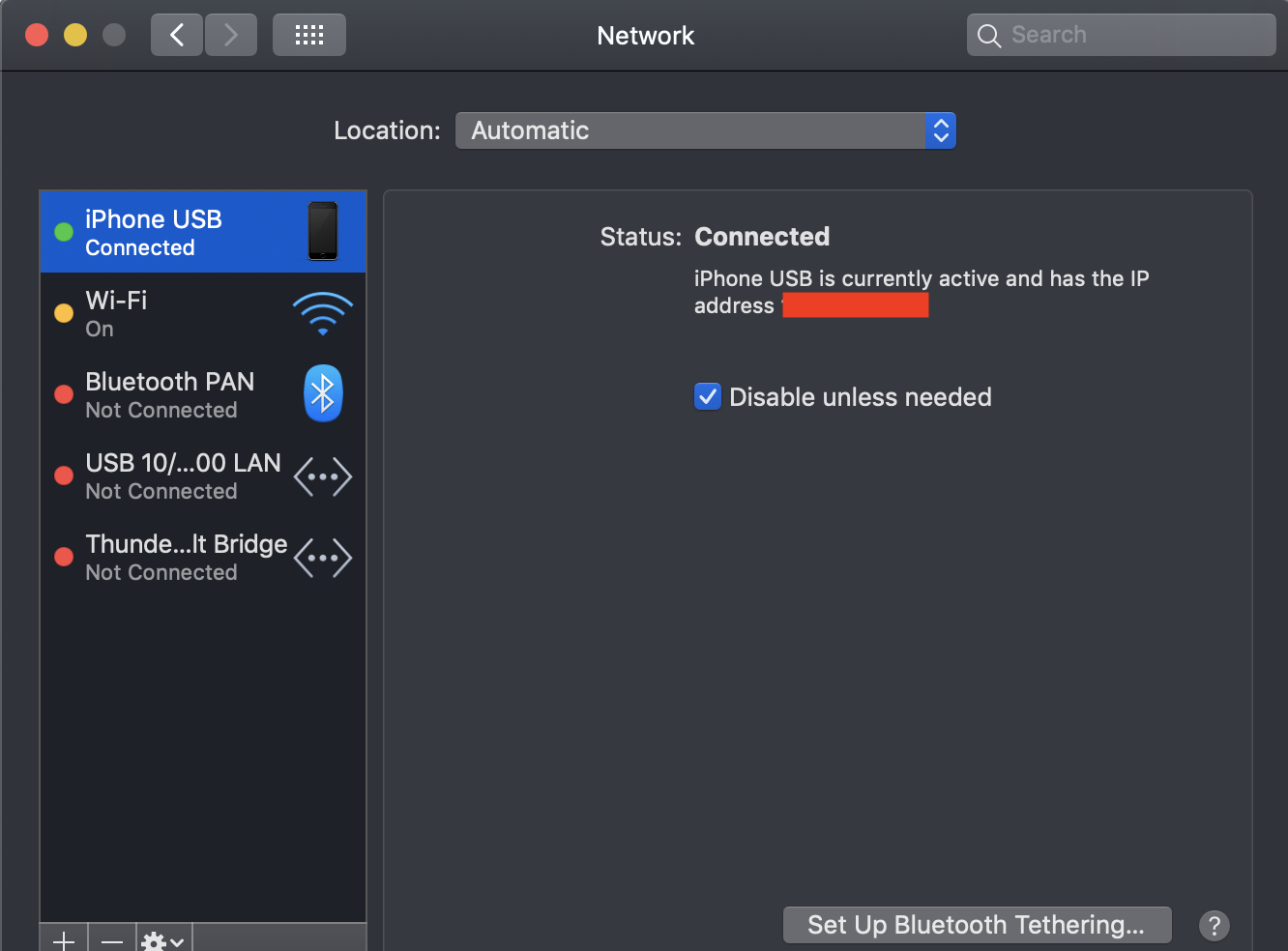Screen dimensions: 1288x951
Task: Click the Bluetooth icon
Action: (323, 393)
